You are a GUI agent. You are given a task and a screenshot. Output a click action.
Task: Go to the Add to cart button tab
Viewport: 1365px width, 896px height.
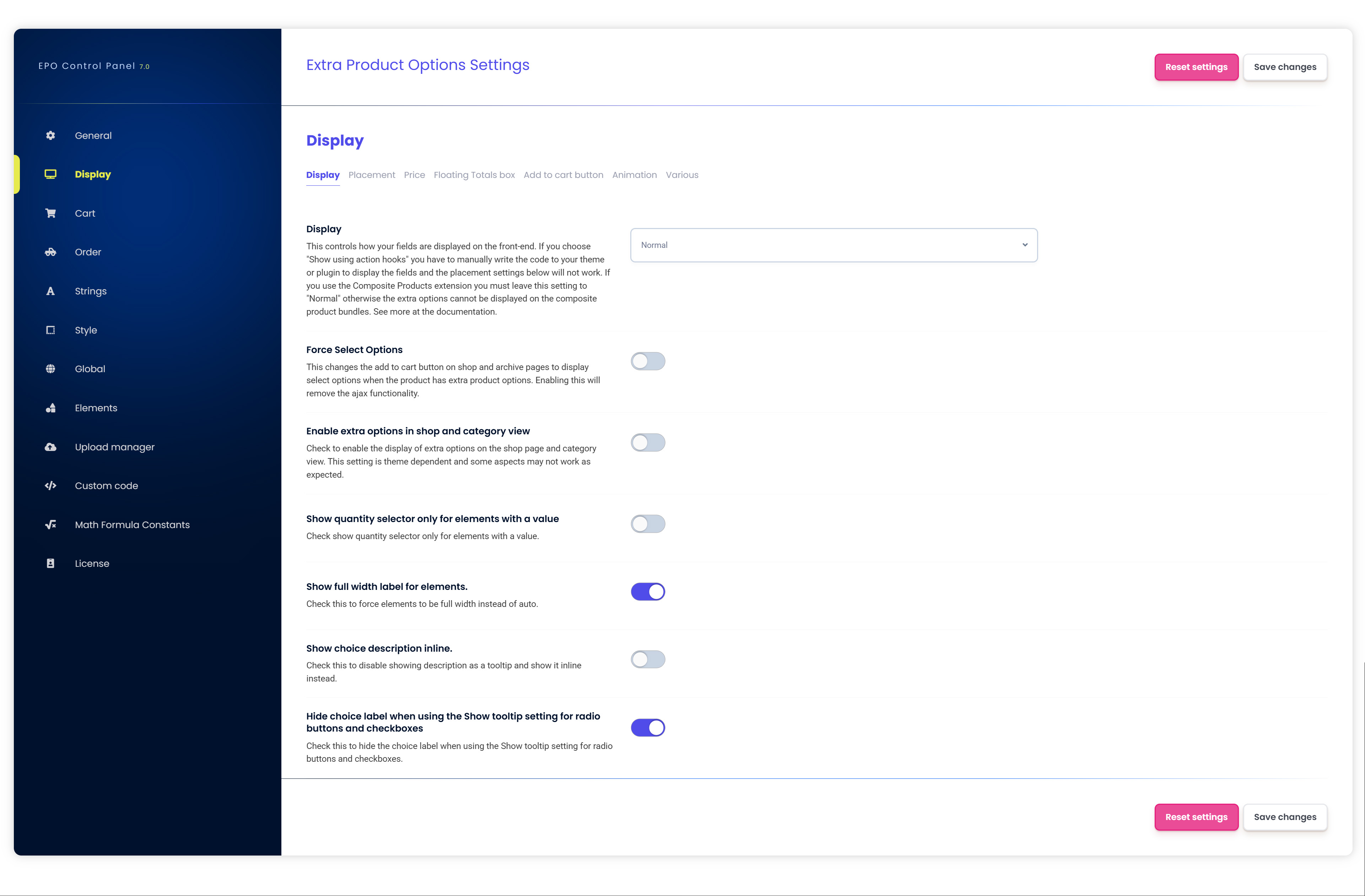click(x=563, y=175)
